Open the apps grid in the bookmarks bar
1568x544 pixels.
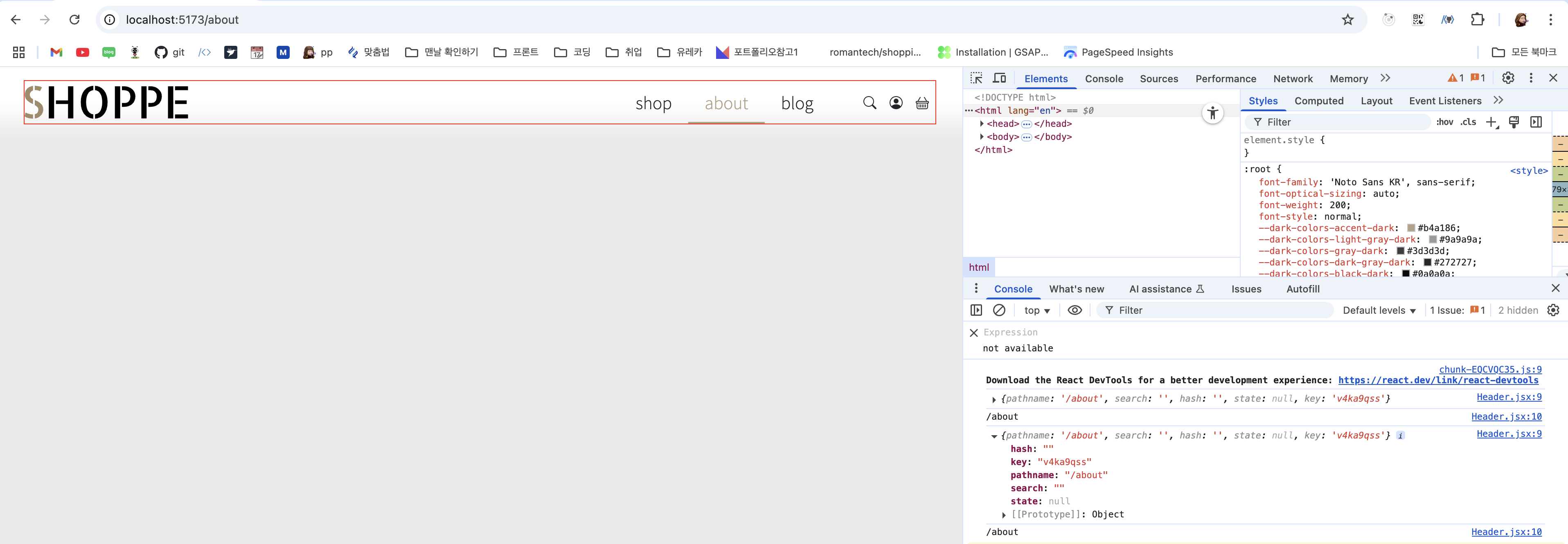click(19, 52)
